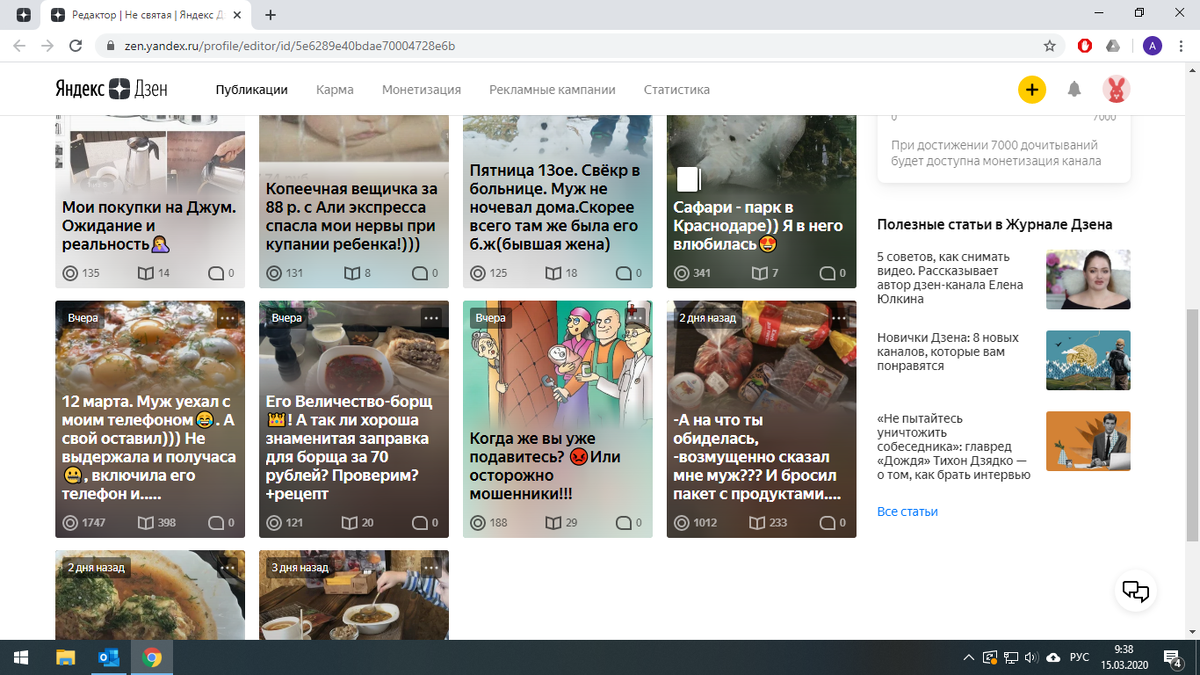1200x675 pixels.
Task: Click views icon showing 188
Action: pyautogui.click(x=478, y=522)
